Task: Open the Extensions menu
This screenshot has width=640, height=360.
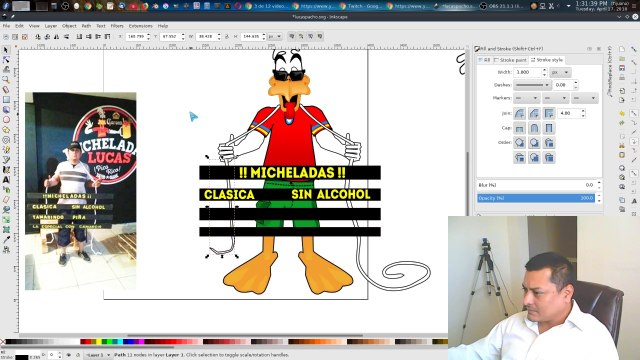Action: [140, 26]
